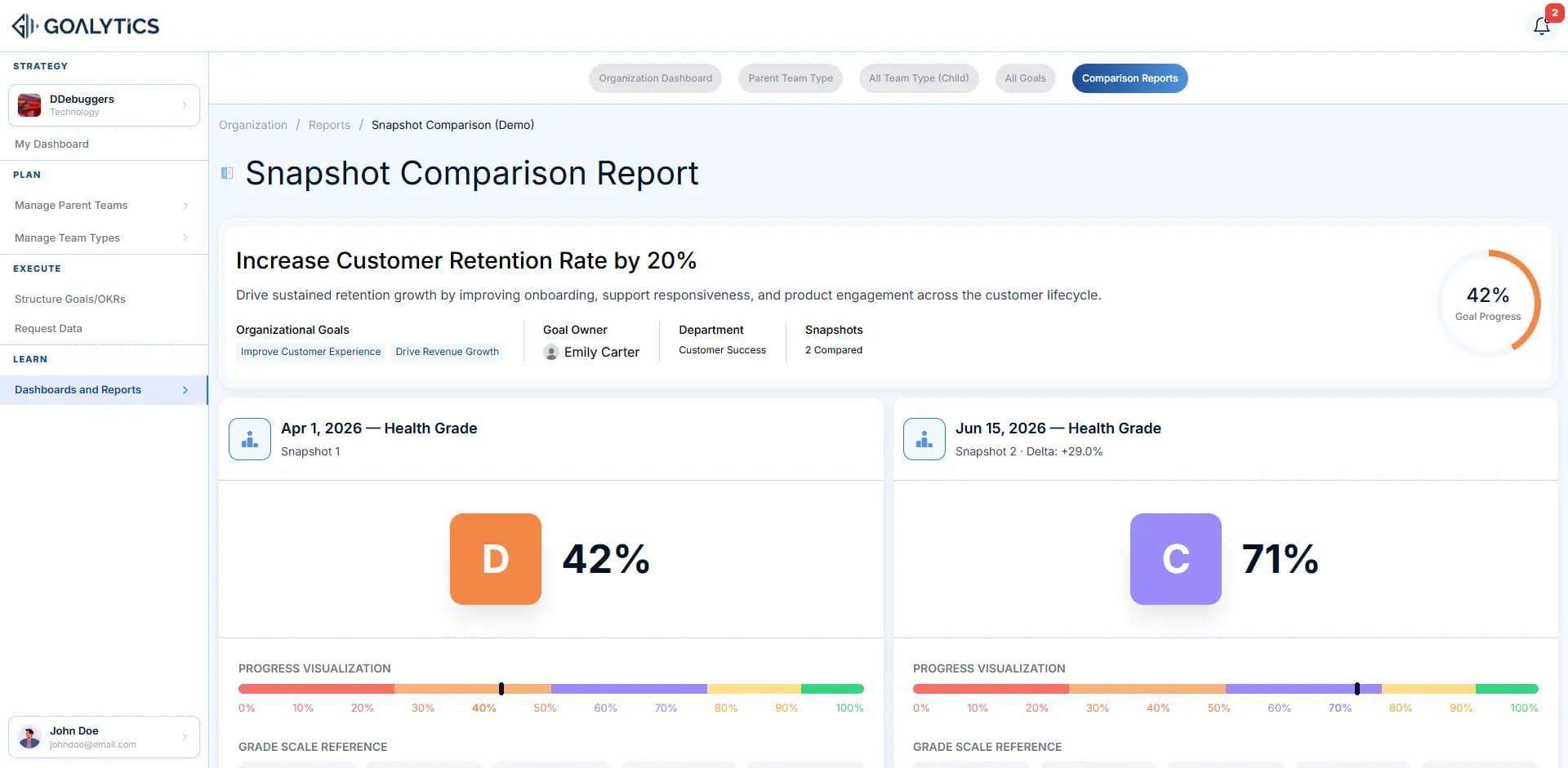Go to the Organization breadcrumb link
The height and width of the screenshot is (768, 1568).
pyautogui.click(x=253, y=125)
